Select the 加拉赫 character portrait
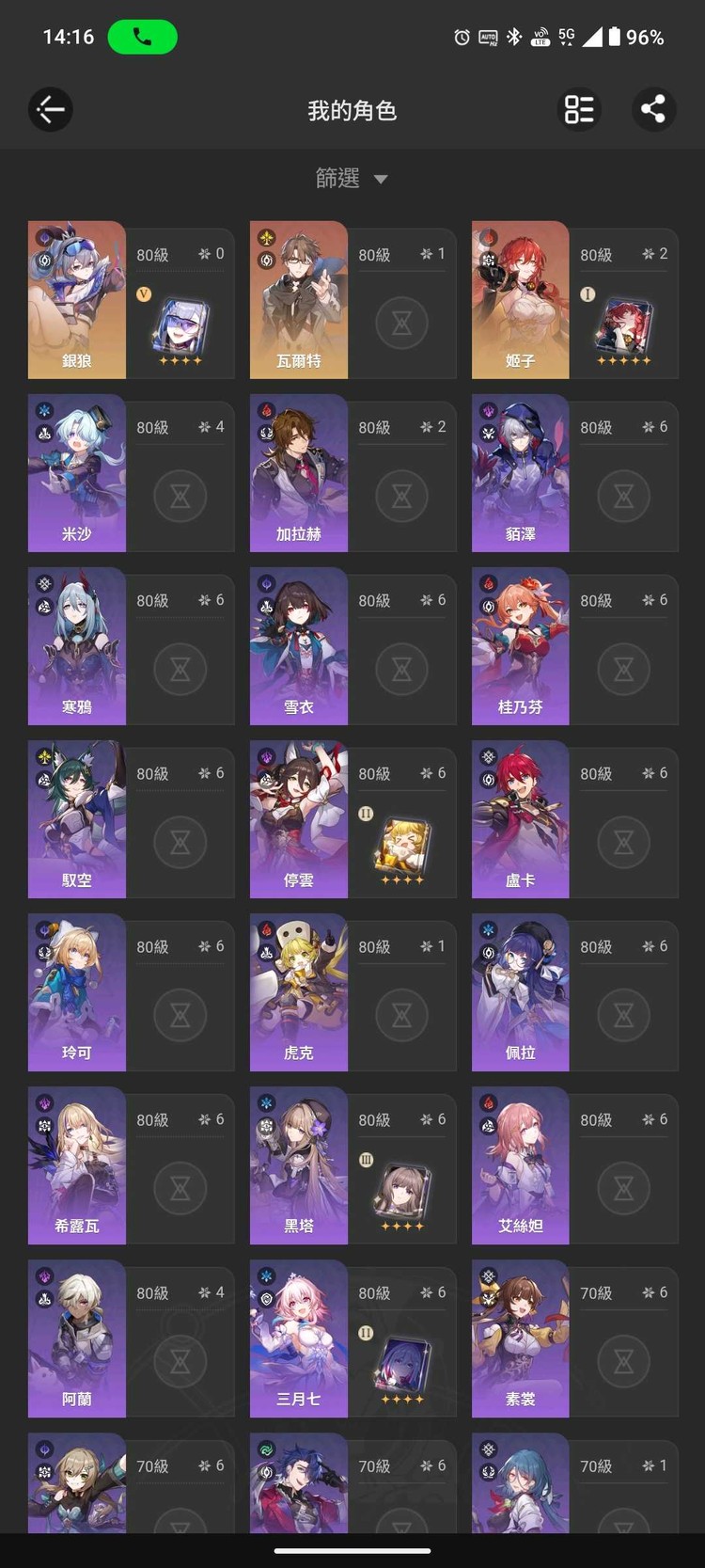The image size is (705, 1568). tap(299, 473)
